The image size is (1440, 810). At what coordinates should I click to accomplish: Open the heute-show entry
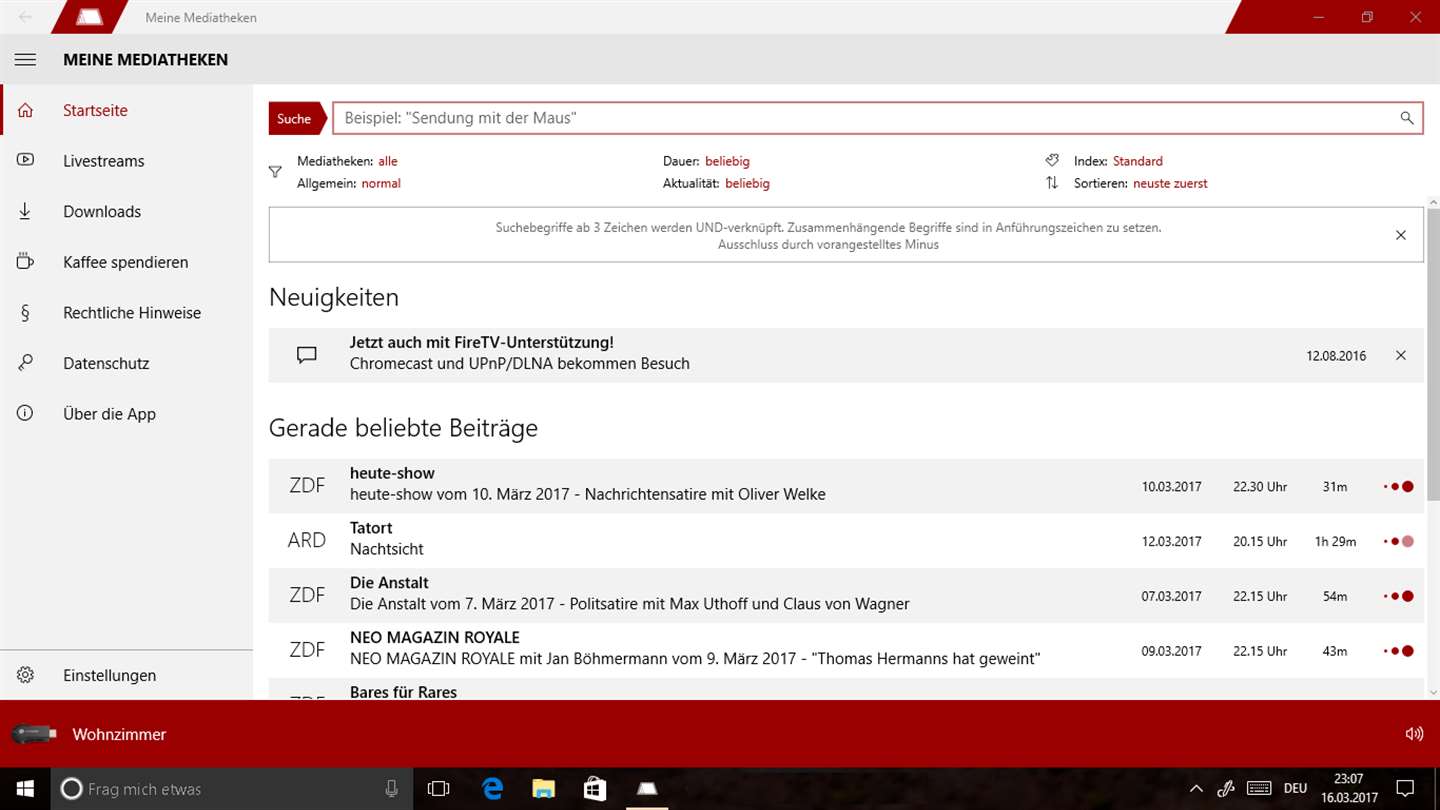[x=846, y=486]
